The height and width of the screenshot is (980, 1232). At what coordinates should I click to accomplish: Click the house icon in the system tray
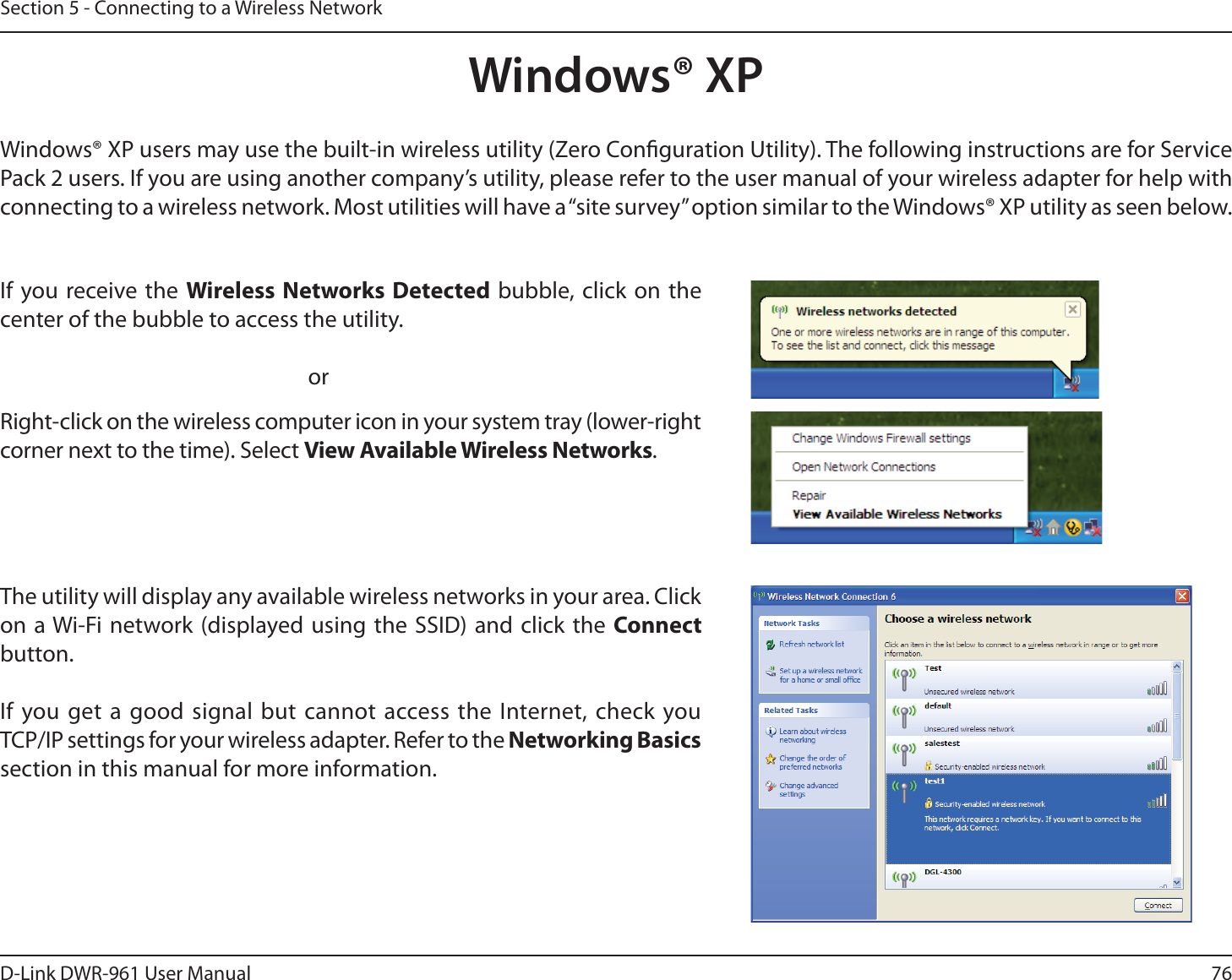[x=1053, y=528]
